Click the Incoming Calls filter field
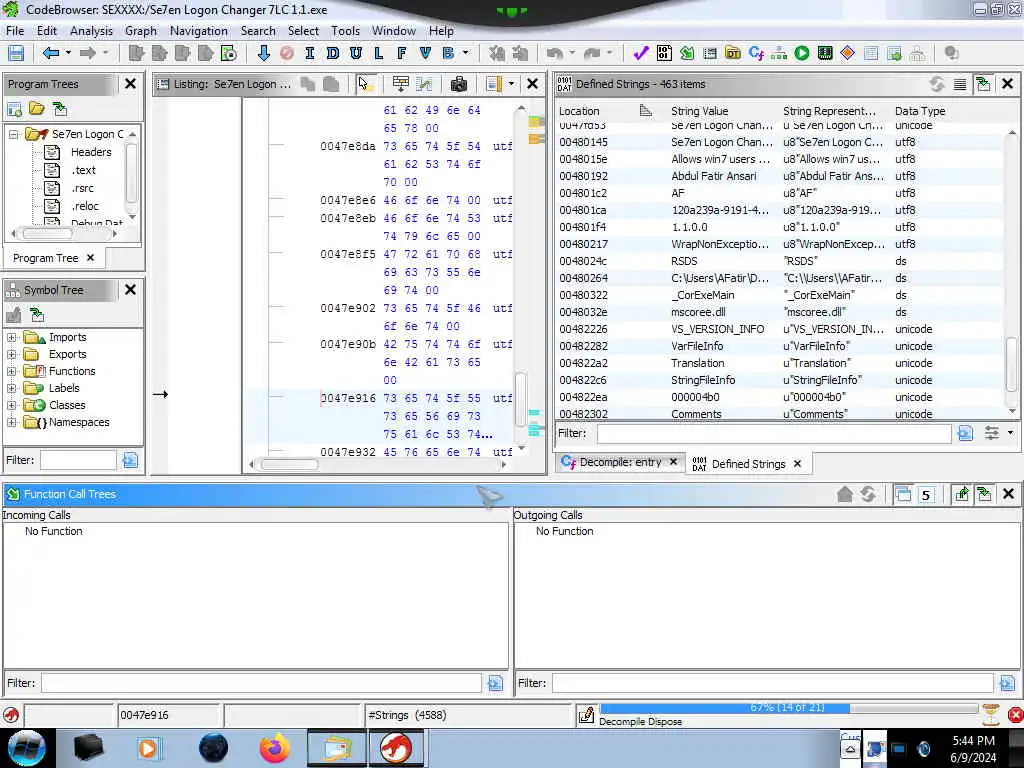 pos(261,683)
